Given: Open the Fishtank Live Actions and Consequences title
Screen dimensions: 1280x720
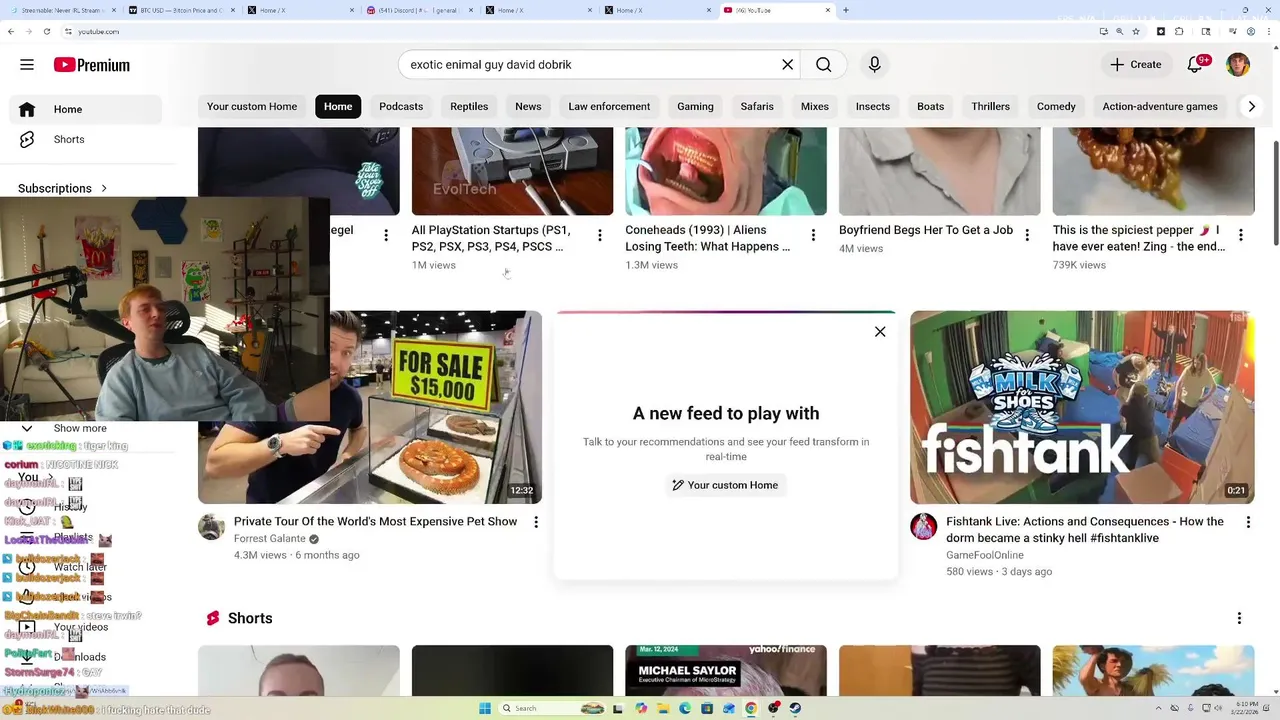Looking at the screenshot, I should click(x=1085, y=530).
